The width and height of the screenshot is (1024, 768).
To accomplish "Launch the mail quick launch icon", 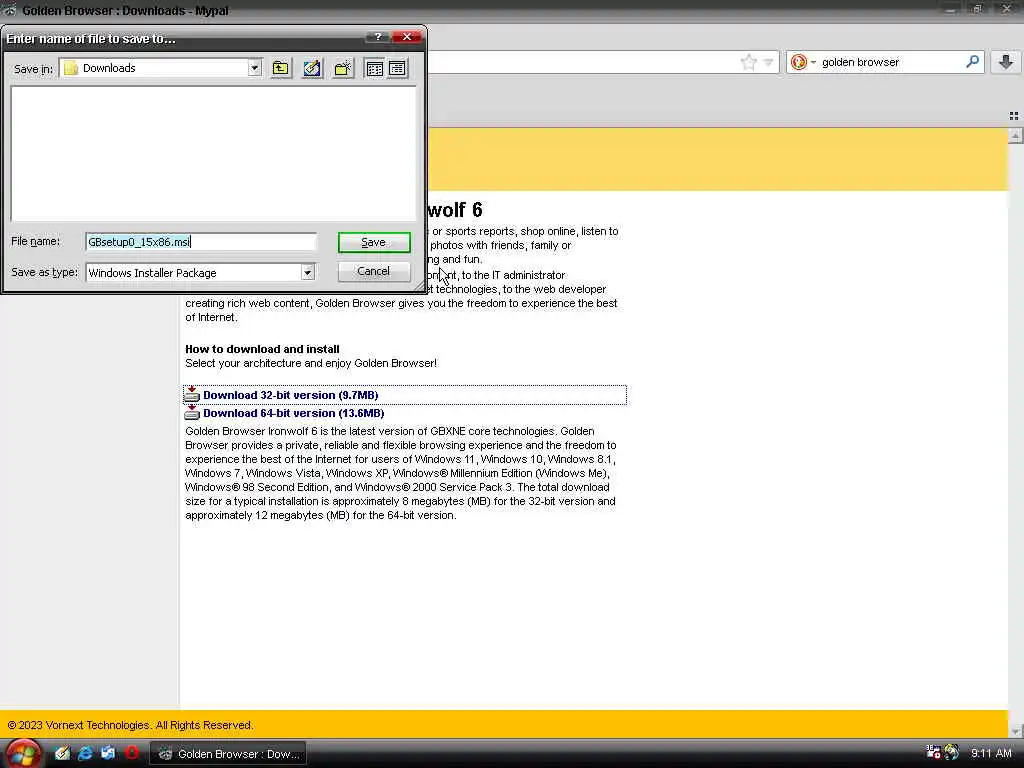I will click(x=108, y=753).
